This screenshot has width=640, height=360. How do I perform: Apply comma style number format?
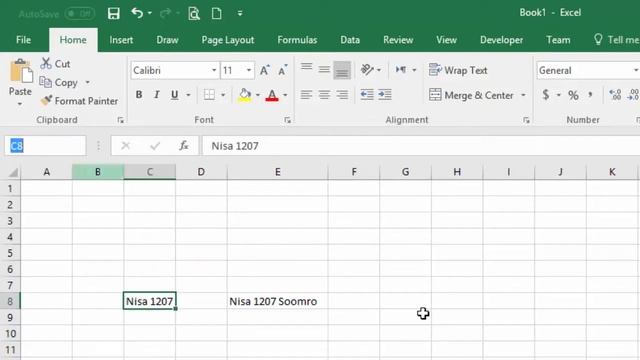pos(590,95)
